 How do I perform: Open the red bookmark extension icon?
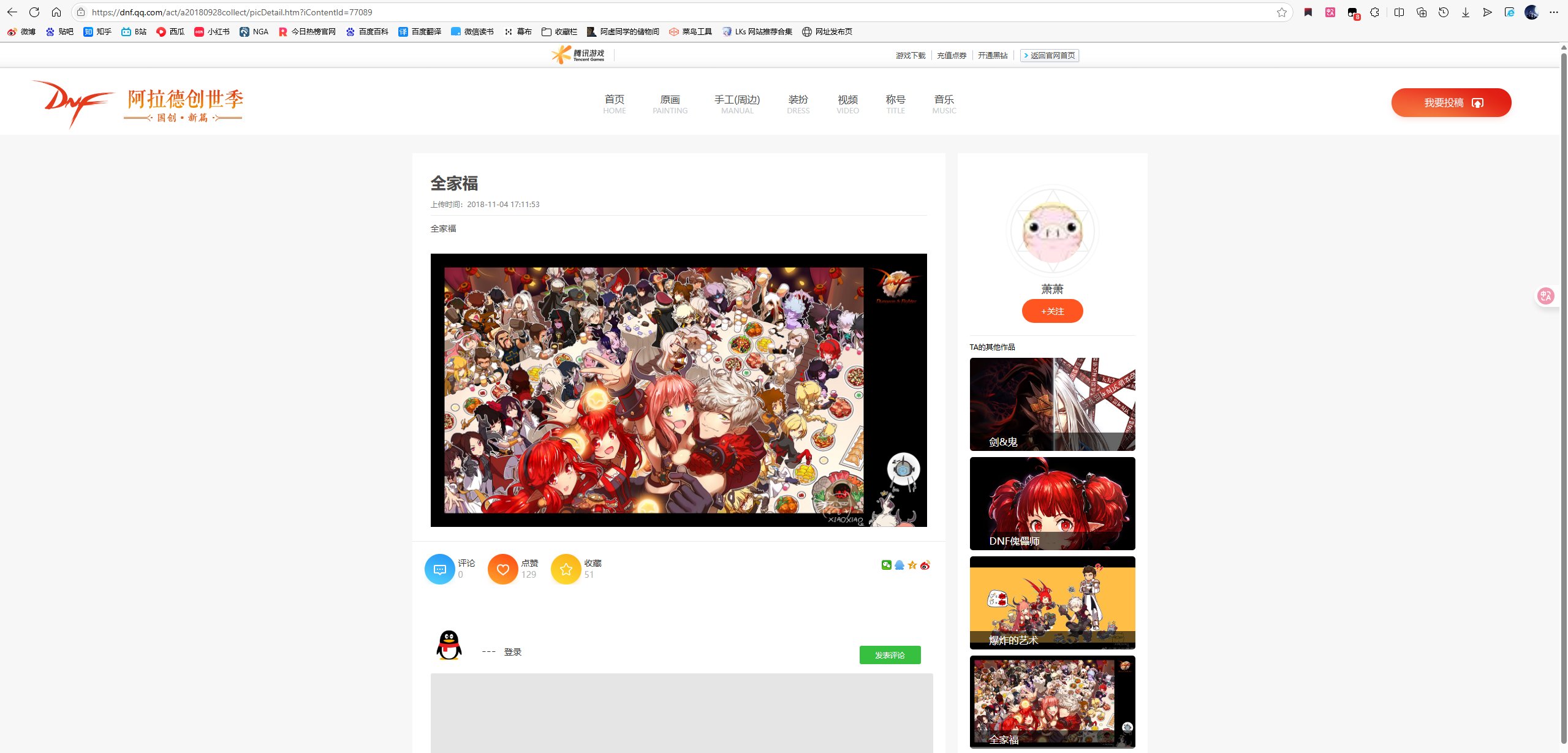[1308, 12]
